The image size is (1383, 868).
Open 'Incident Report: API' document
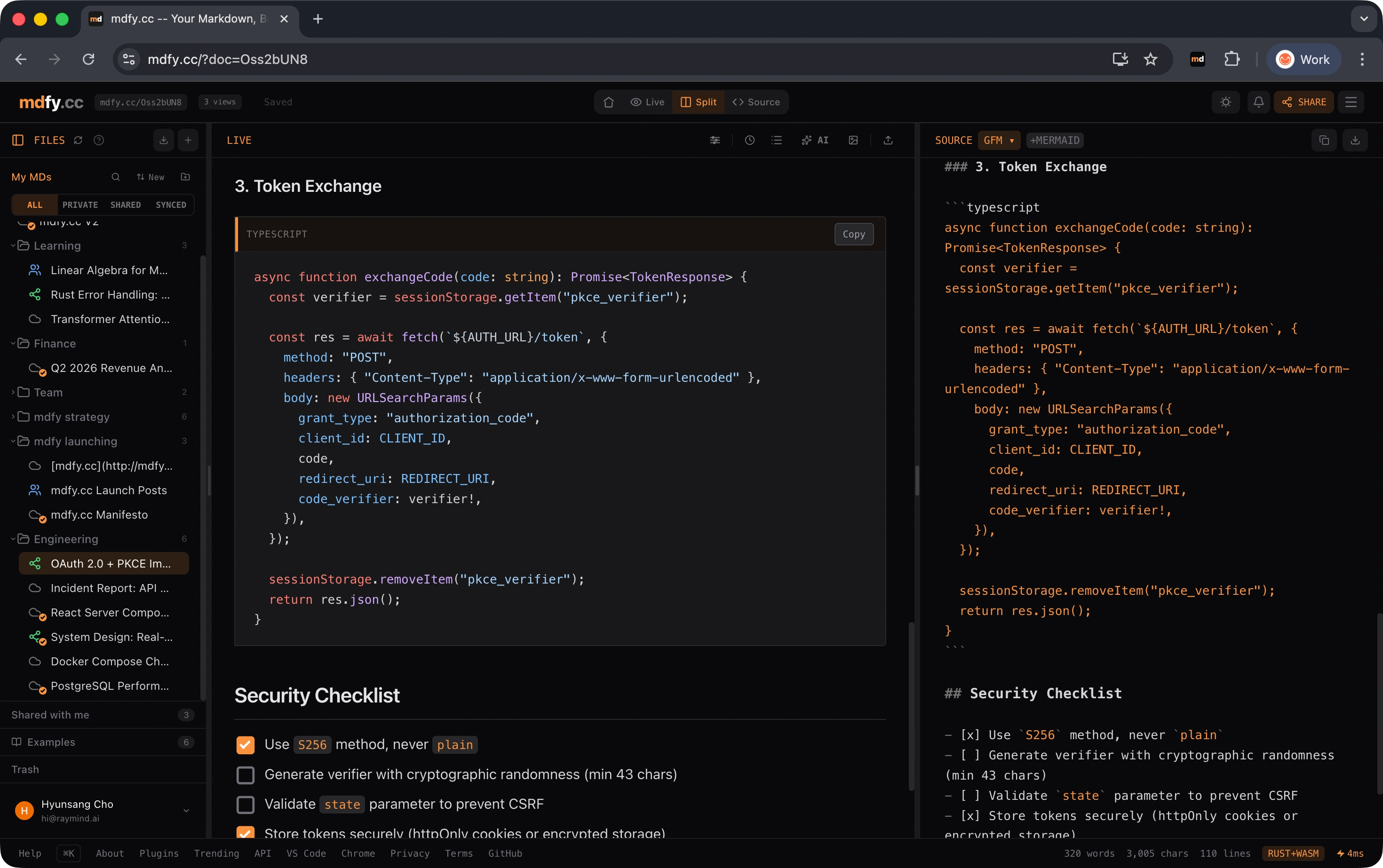click(109, 588)
